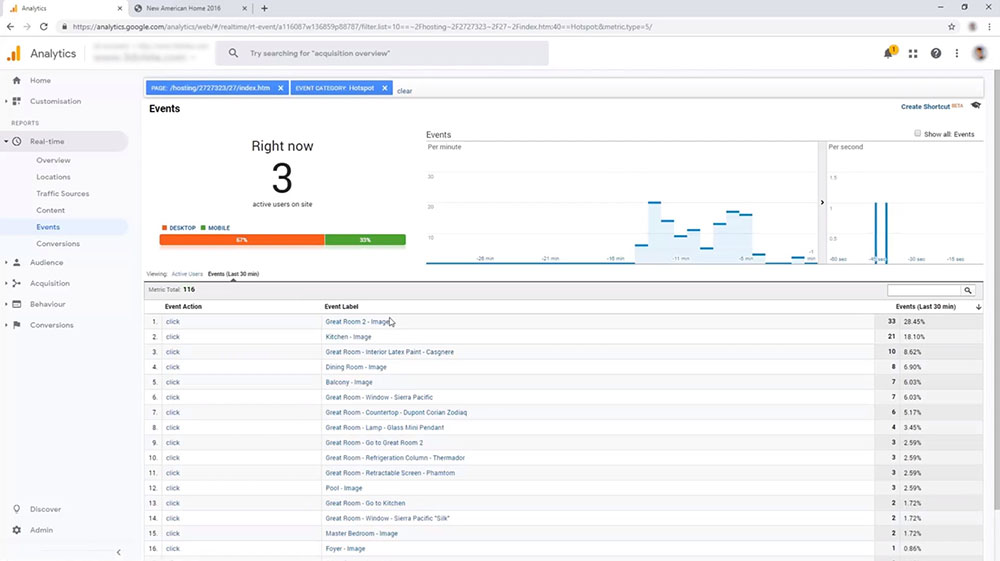Switch to the Active Users view tab
The height and width of the screenshot is (561, 1000).
tap(187, 273)
